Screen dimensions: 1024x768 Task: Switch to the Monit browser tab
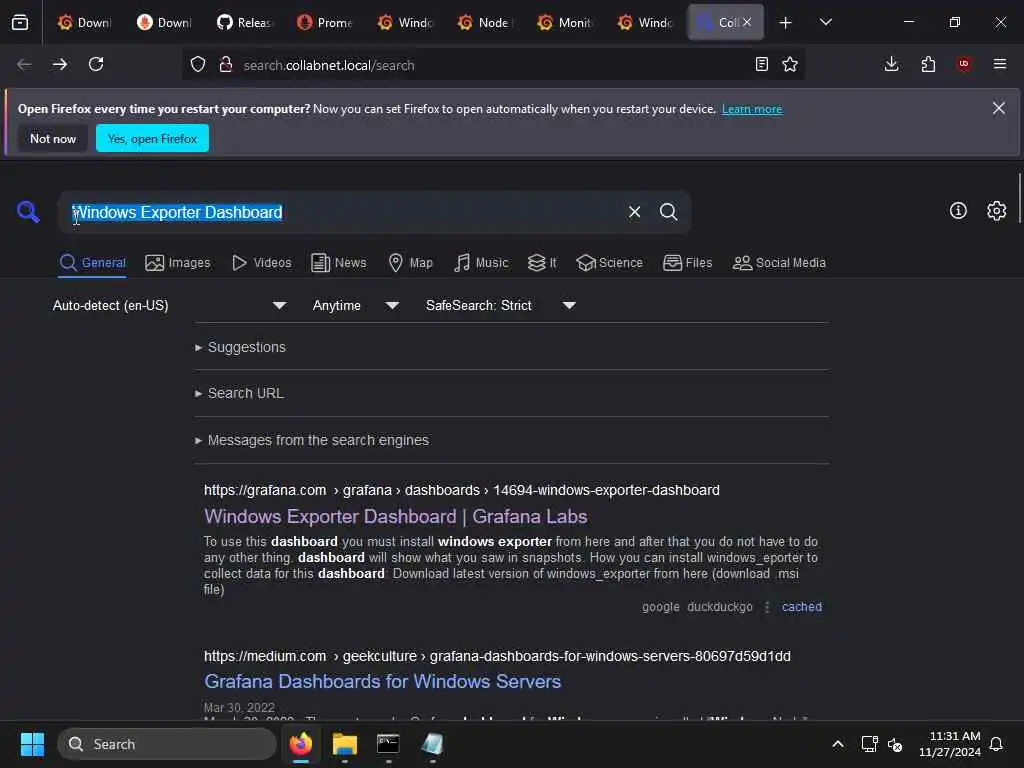click(565, 23)
